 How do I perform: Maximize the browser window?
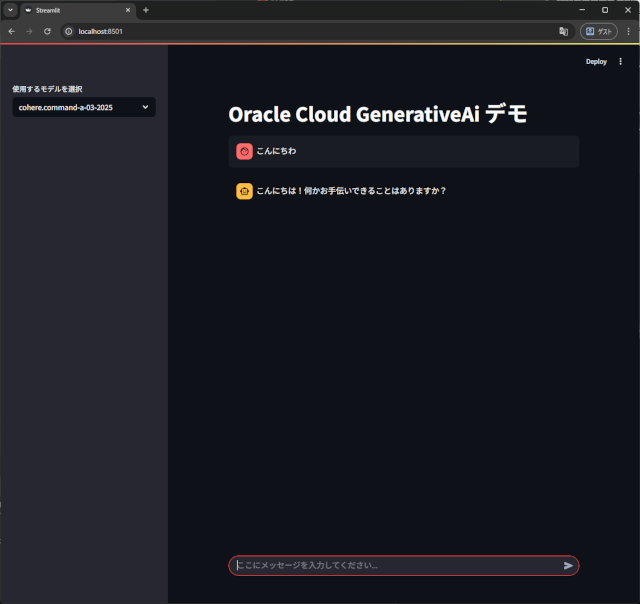[605, 10]
